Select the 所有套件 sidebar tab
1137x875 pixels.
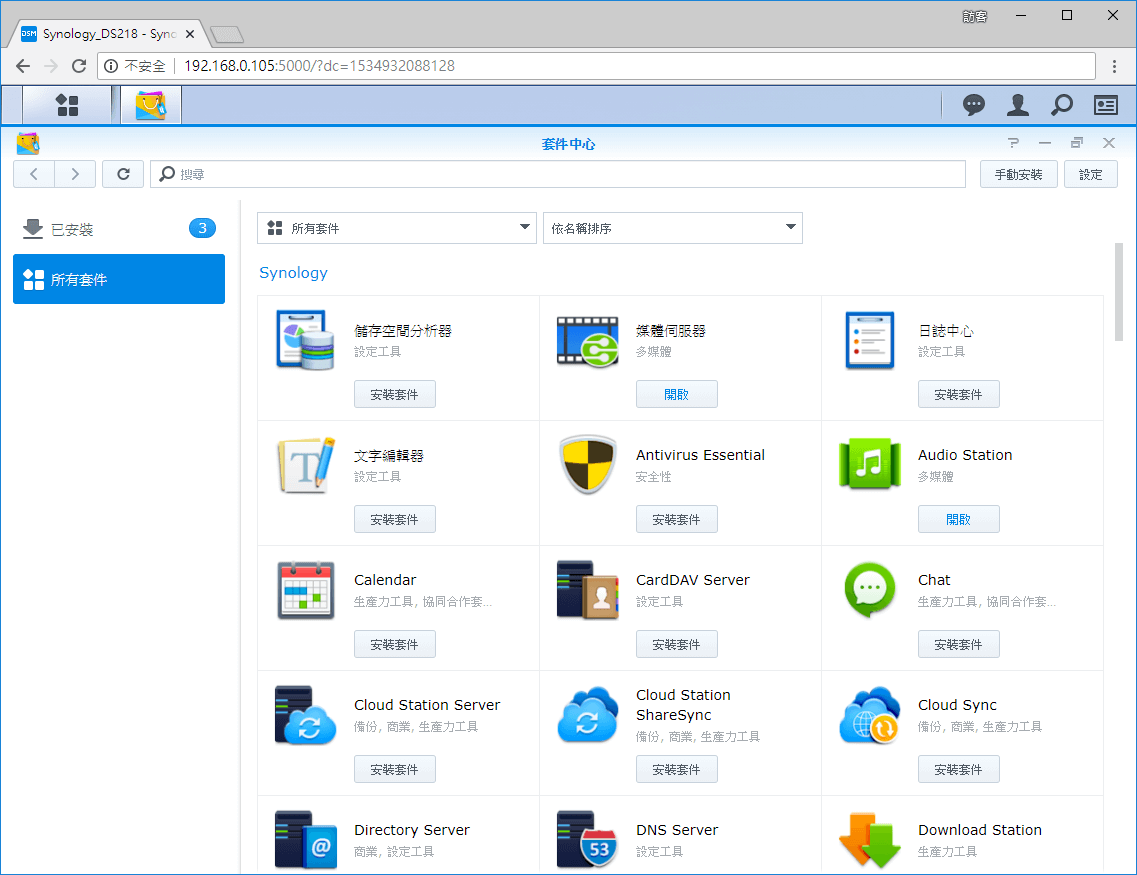point(119,279)
